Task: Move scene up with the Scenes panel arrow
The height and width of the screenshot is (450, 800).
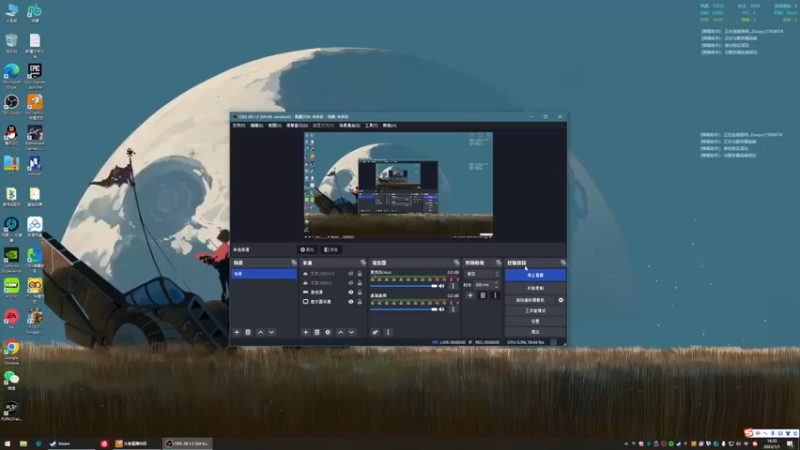Action: 260,332
